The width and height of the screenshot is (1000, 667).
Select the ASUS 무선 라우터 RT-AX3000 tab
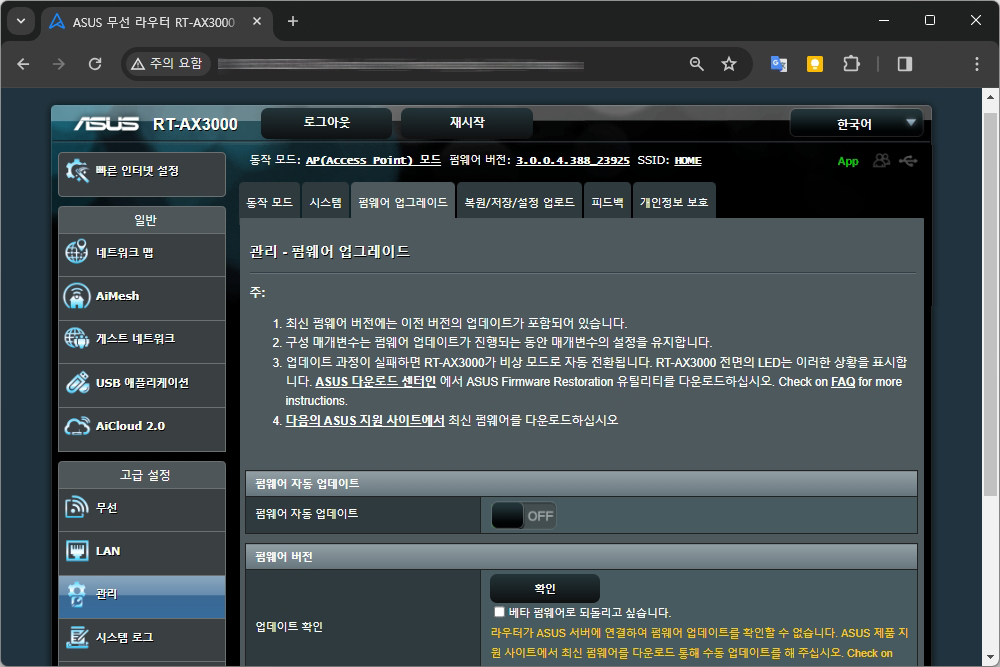[158, 22]
